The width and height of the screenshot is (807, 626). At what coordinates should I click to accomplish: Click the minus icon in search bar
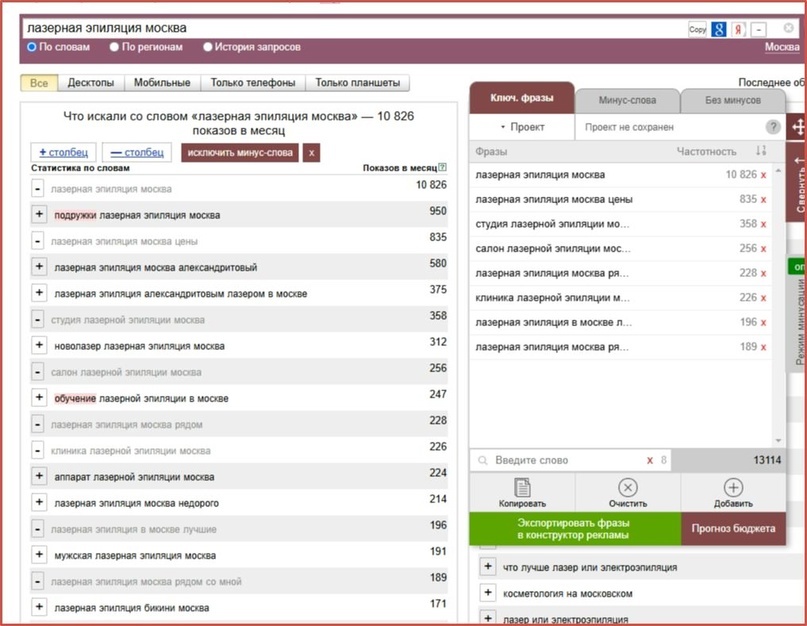point(759,29)
